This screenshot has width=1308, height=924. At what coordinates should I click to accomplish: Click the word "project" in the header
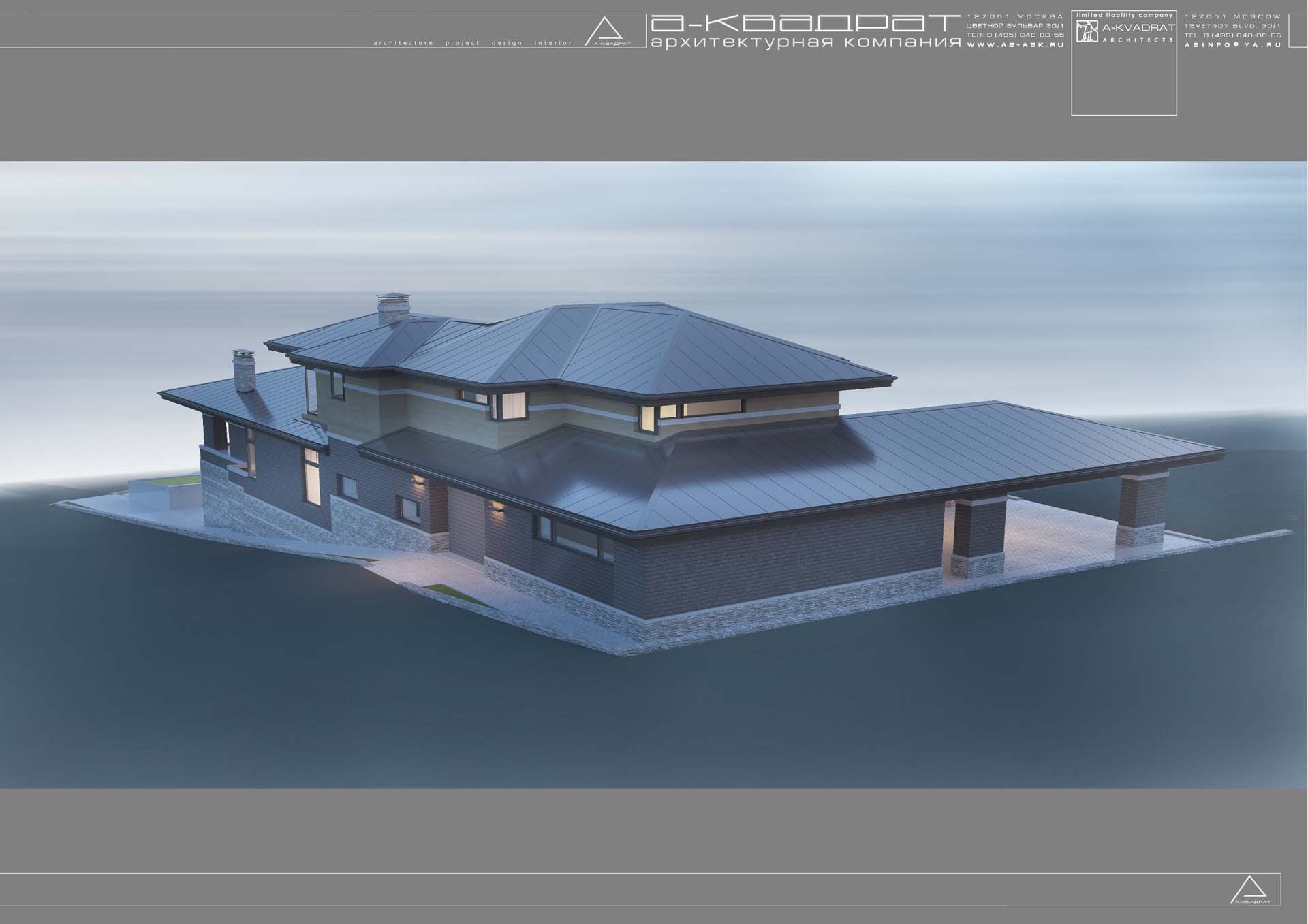click(x=463, y=43)
